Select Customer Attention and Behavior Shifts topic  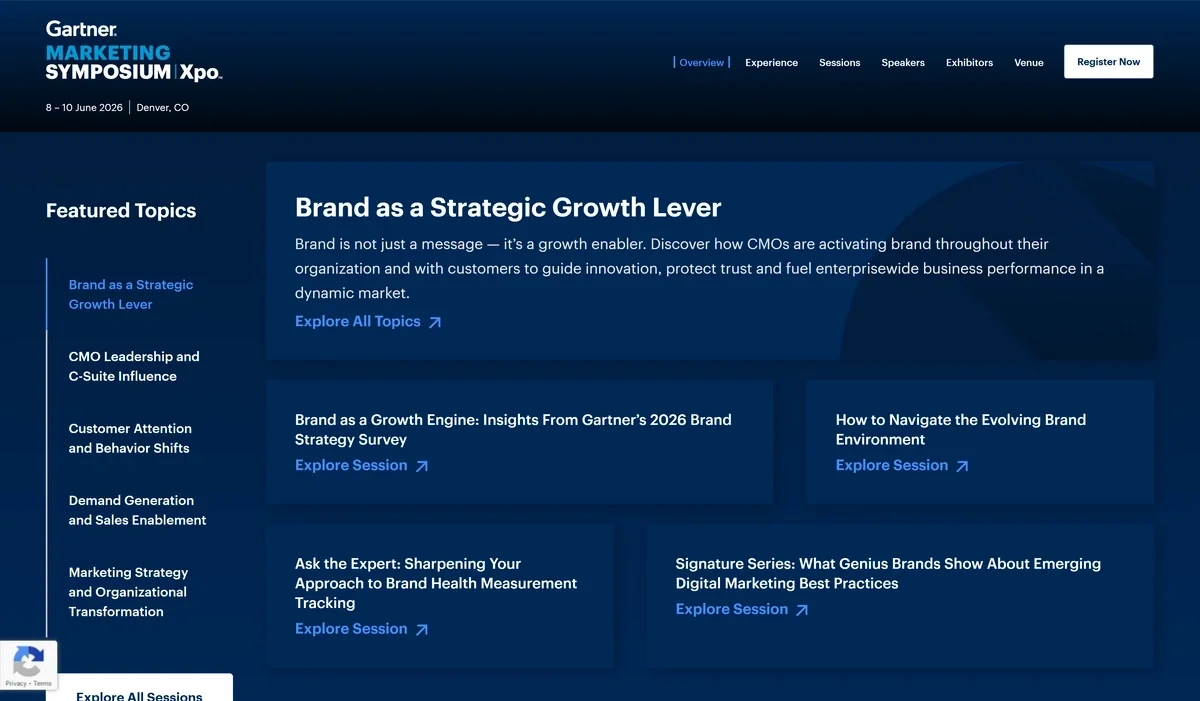tap(130, 438)
